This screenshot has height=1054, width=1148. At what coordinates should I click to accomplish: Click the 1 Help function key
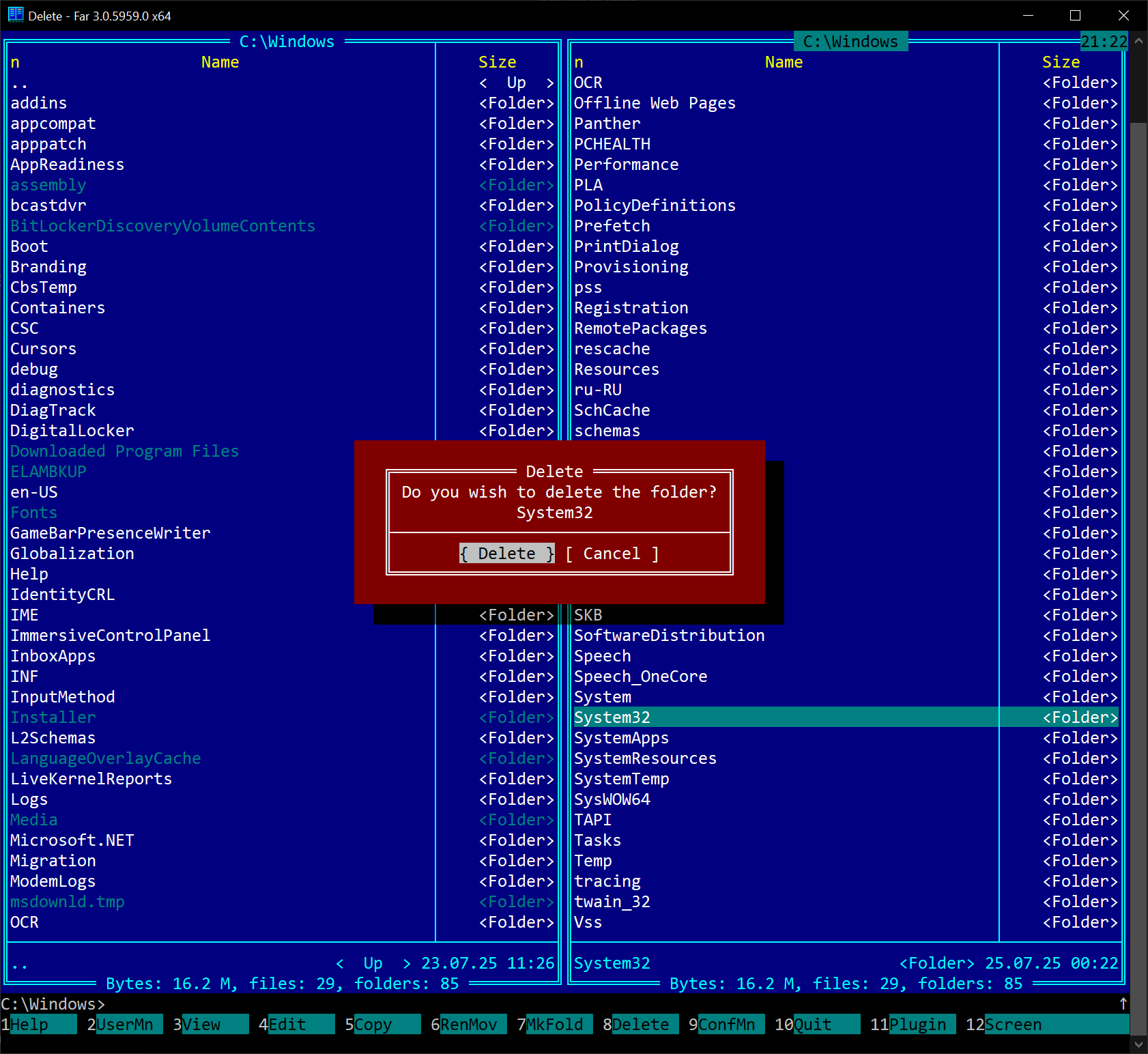(39, 1025)
